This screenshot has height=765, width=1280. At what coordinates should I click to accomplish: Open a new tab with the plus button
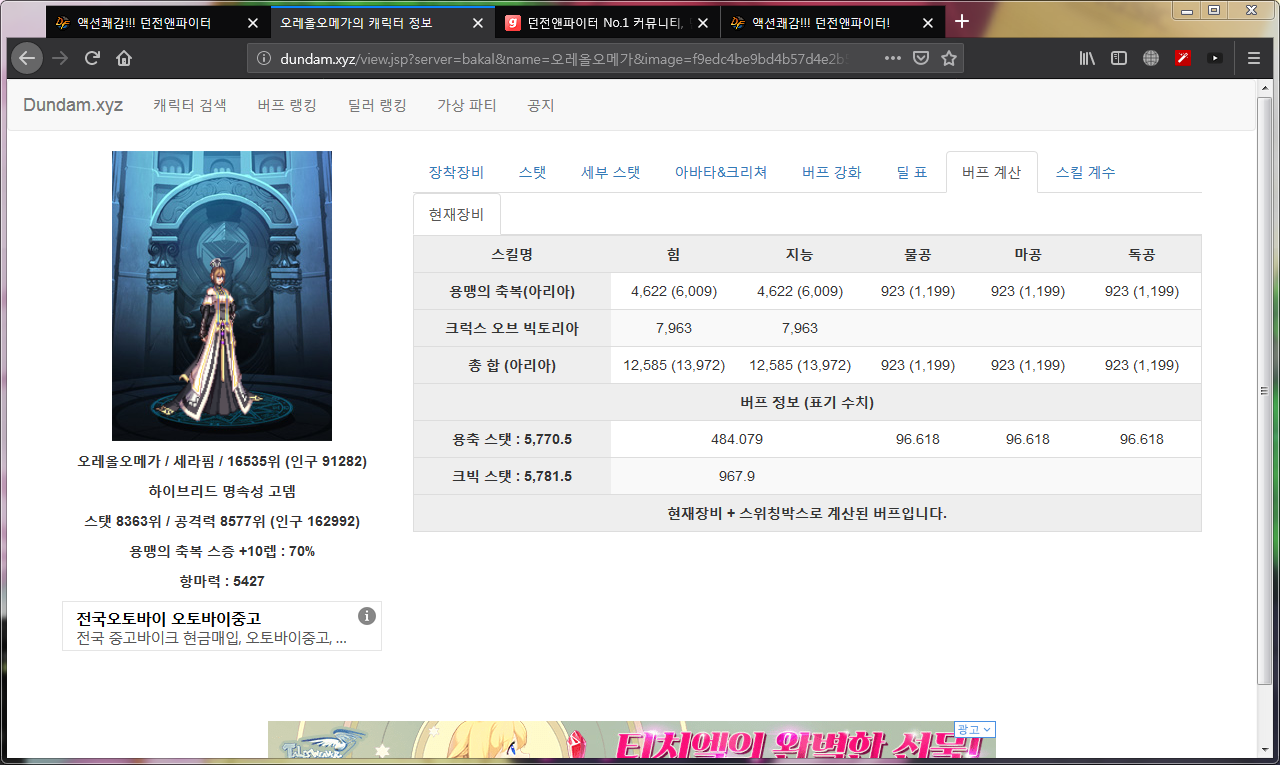click(962, 21)
